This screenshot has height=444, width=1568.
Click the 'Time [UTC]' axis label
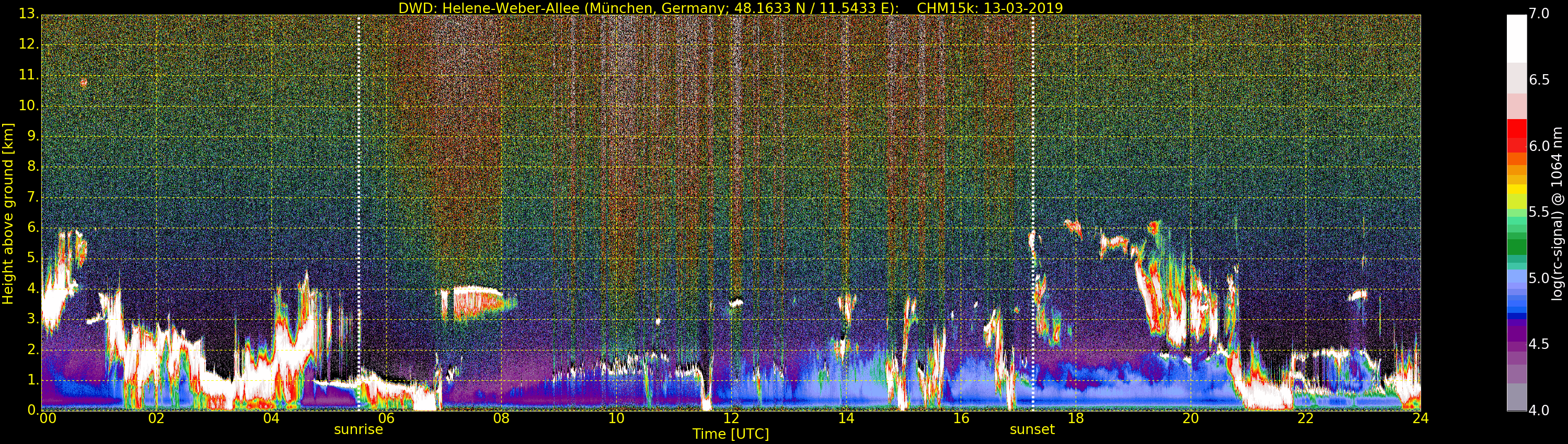[x=731, y=434]
